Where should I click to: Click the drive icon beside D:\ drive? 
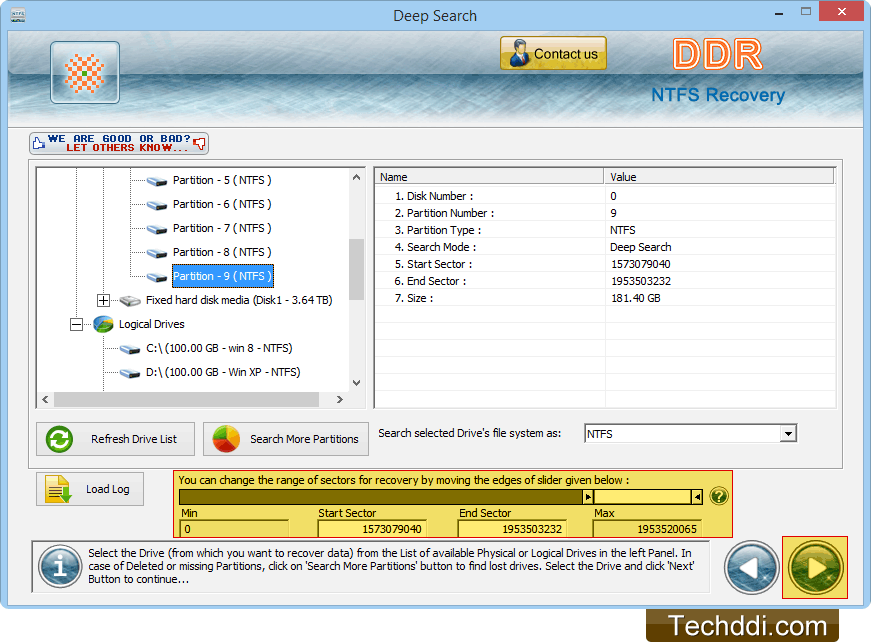[130, 373]
